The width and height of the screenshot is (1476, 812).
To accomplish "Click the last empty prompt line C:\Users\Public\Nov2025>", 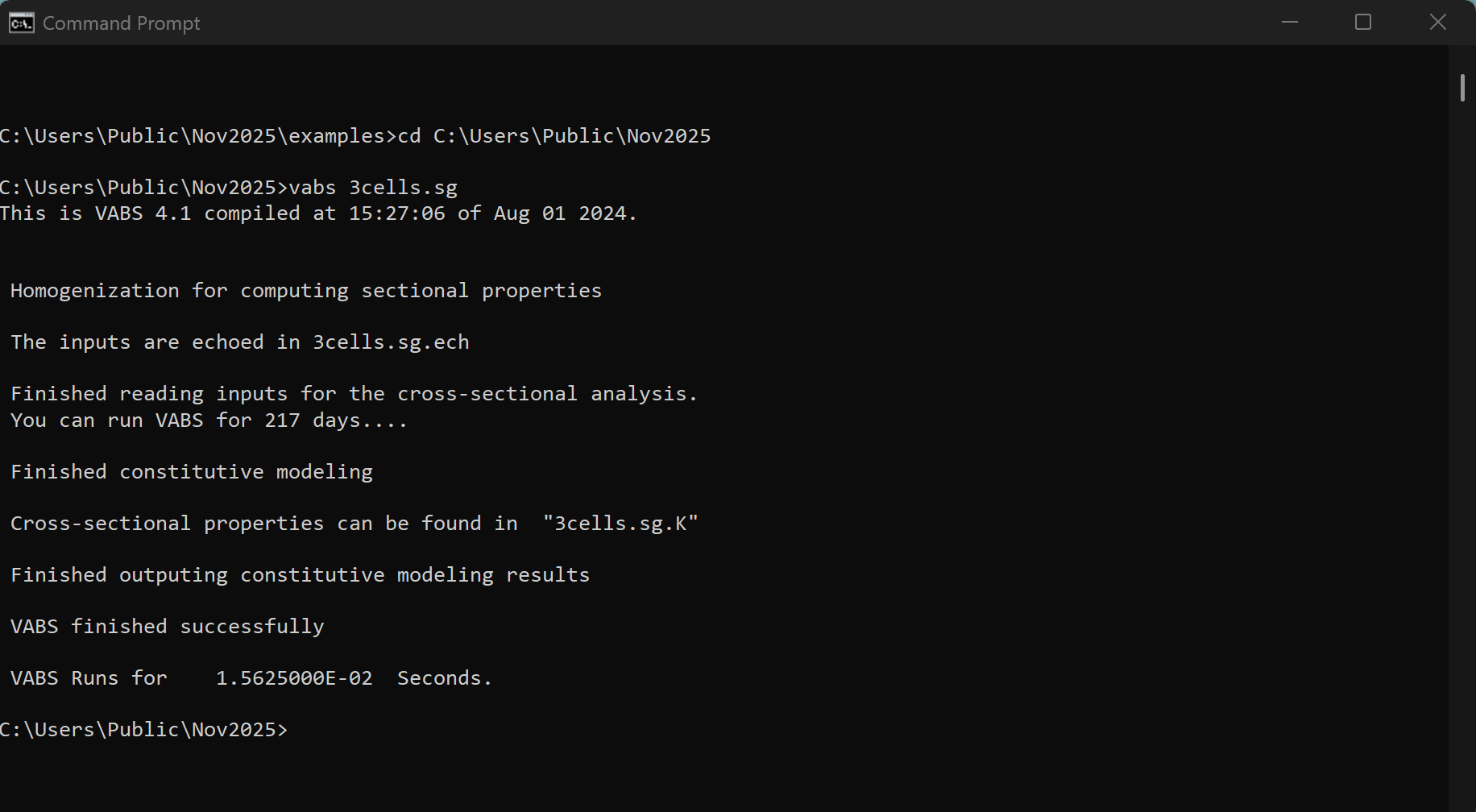I will click(x=143, y=730).
